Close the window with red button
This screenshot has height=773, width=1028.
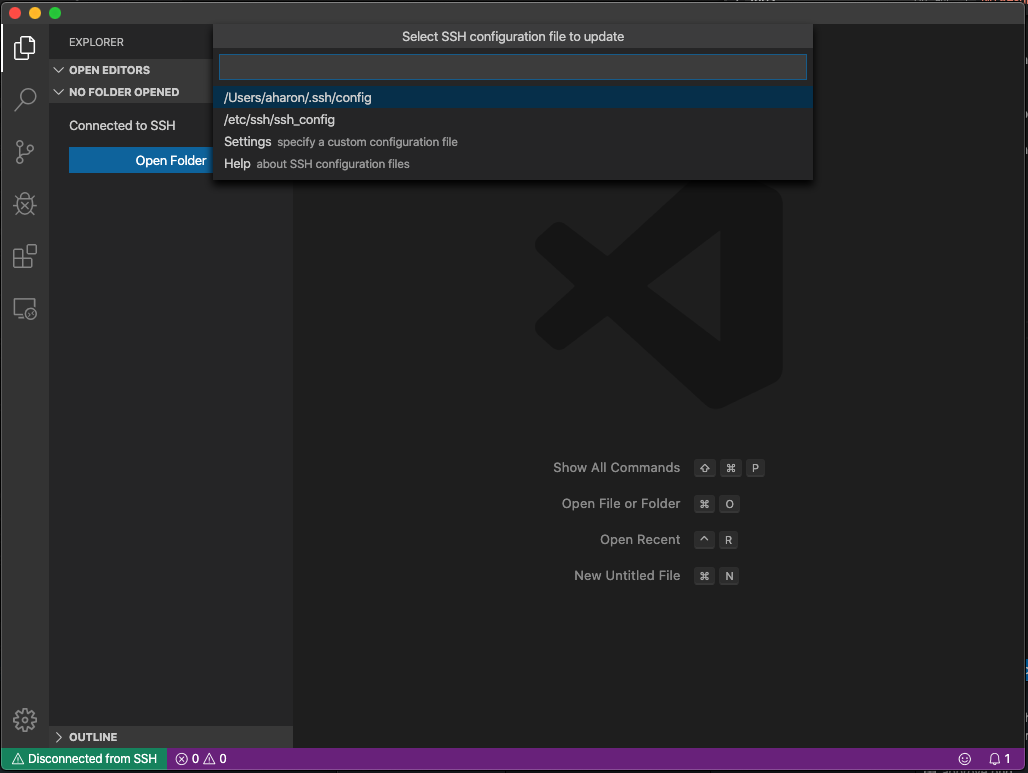click(15, 13)
